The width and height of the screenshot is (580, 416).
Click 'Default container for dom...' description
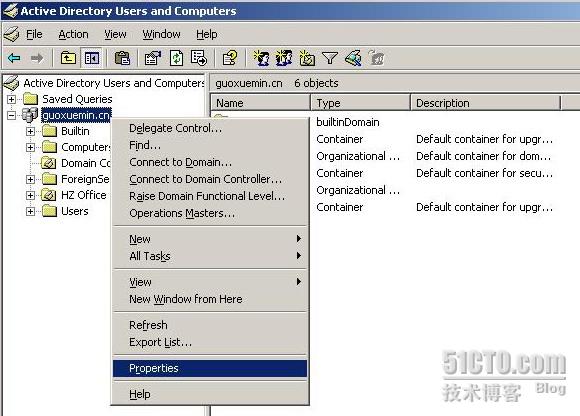483,156
